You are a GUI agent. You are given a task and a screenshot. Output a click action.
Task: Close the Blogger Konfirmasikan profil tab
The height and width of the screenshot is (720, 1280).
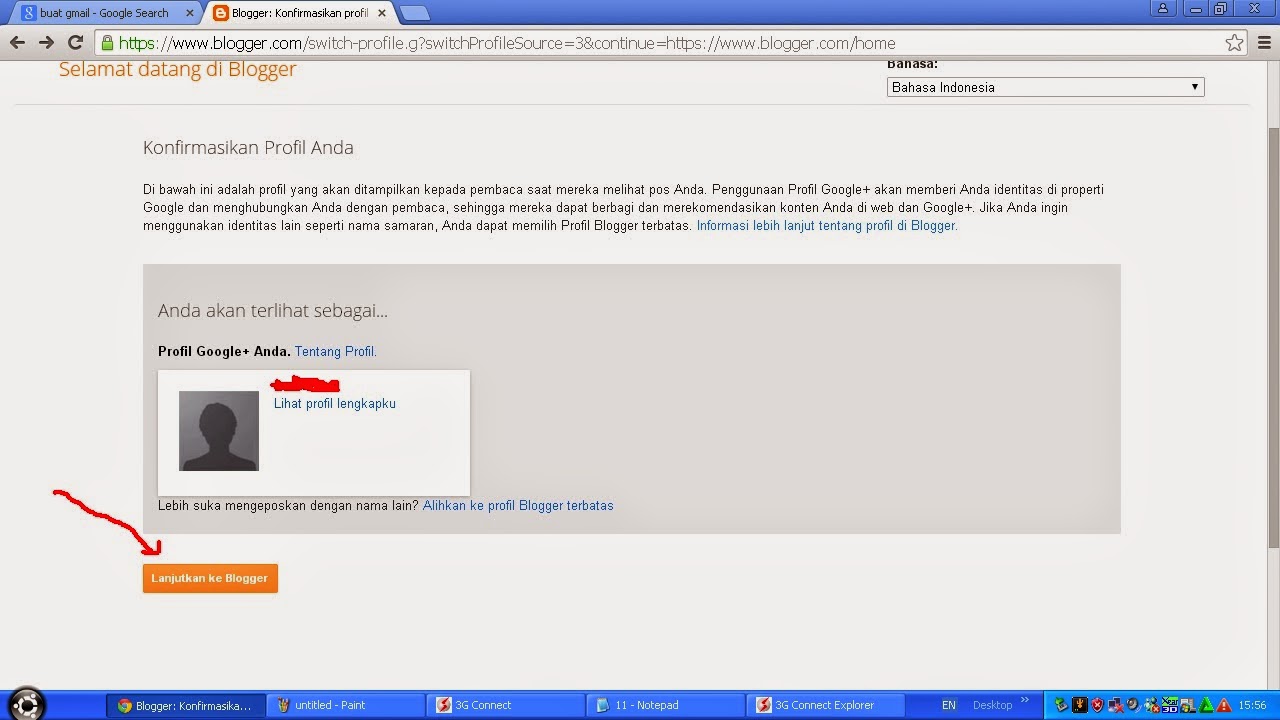tap(384, 13)
